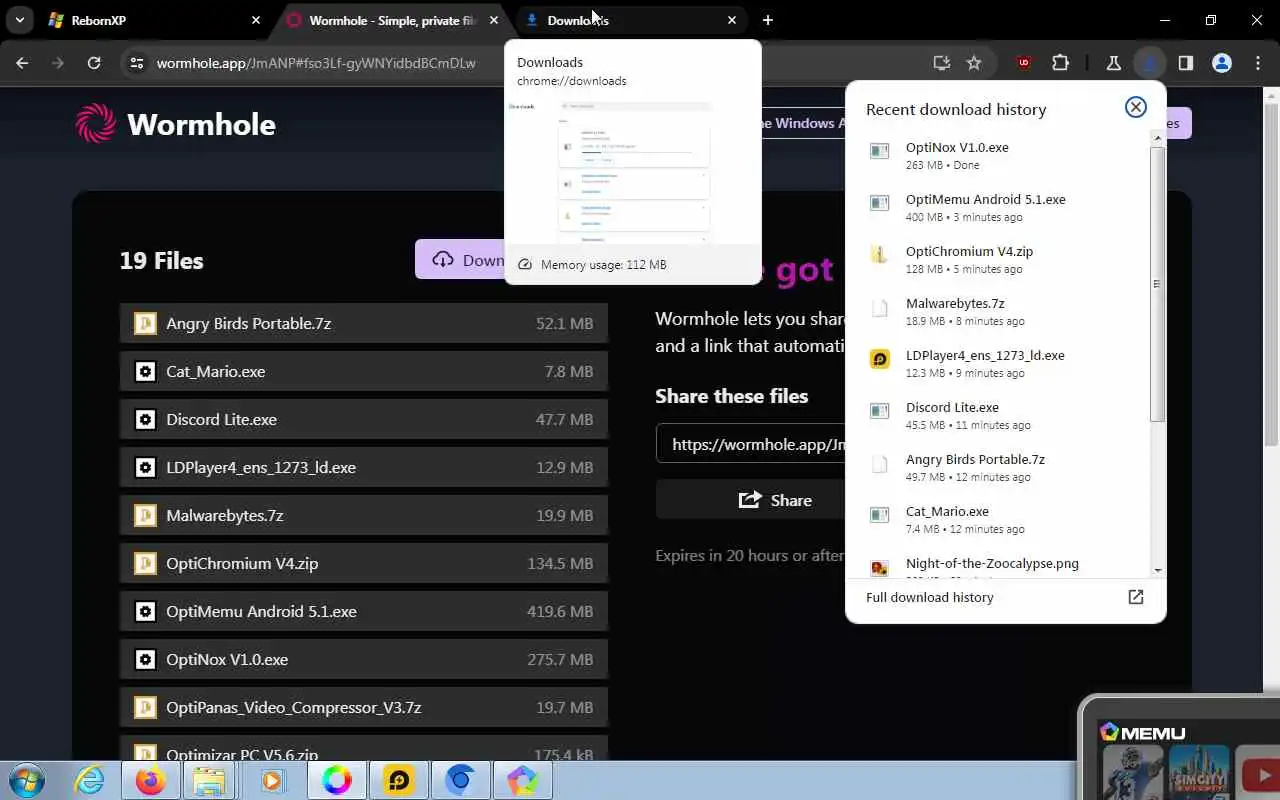Click archive icon beside Malwarebytes.7z at 19.9 MB
This screenshot has height=800, width=1280.
pyautogui.click(x=145, y=515)
